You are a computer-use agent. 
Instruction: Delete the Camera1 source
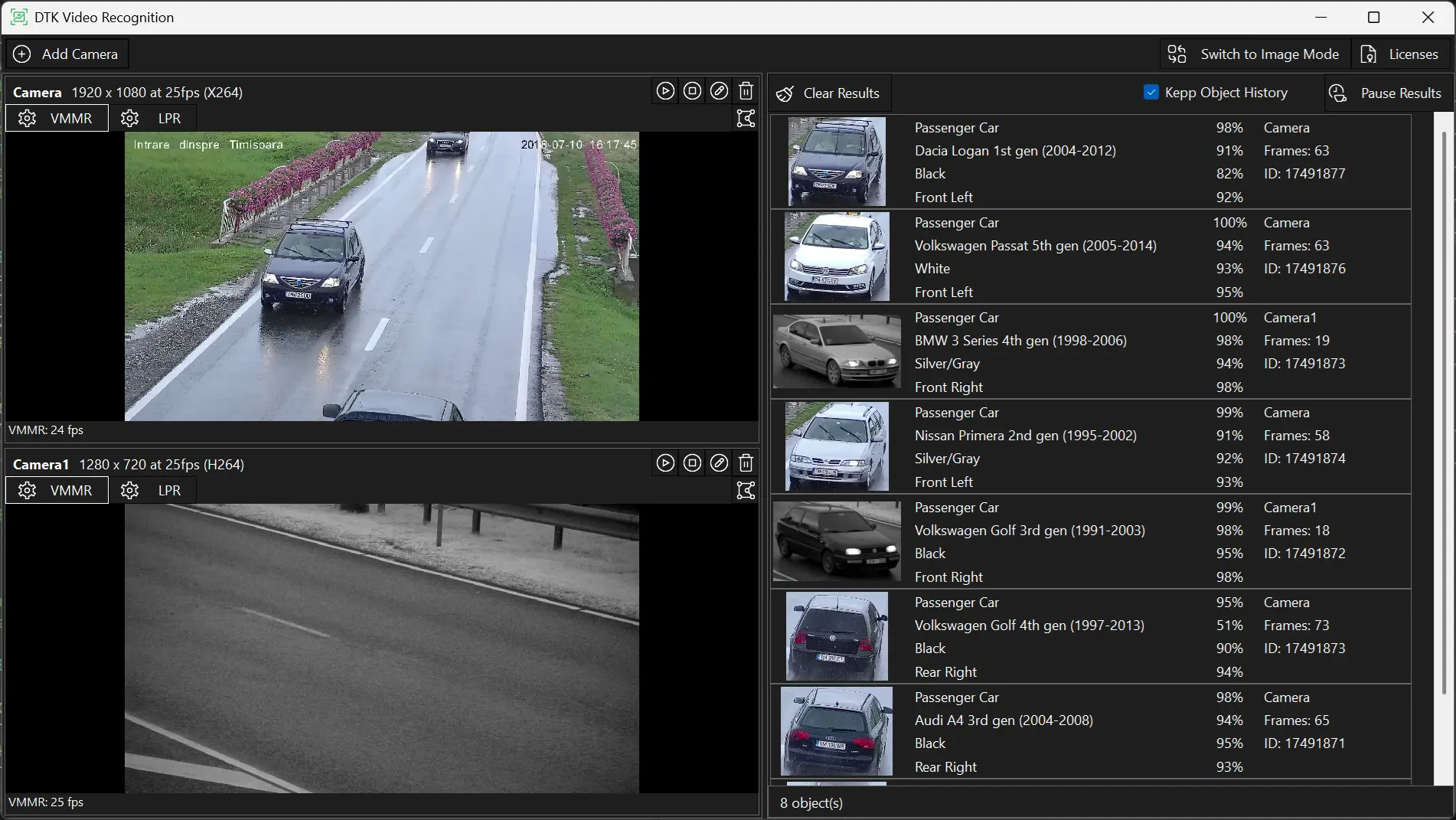pyautogui.click(x=746, y=463)
